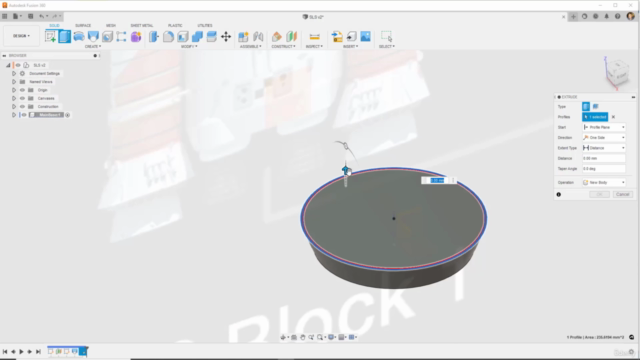
Task: Expand the Document Settings node
Action: pyautogui.click(x=14, y=73)
